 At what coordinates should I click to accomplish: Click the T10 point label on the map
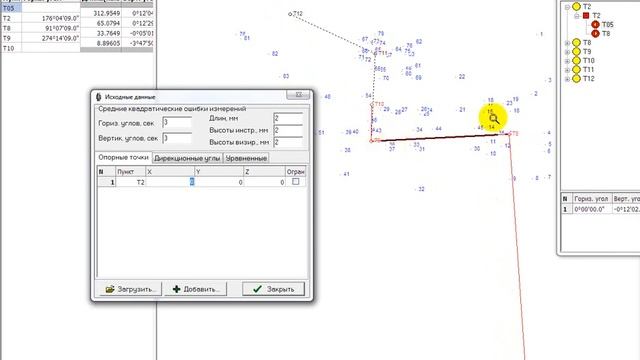point(379,104)
